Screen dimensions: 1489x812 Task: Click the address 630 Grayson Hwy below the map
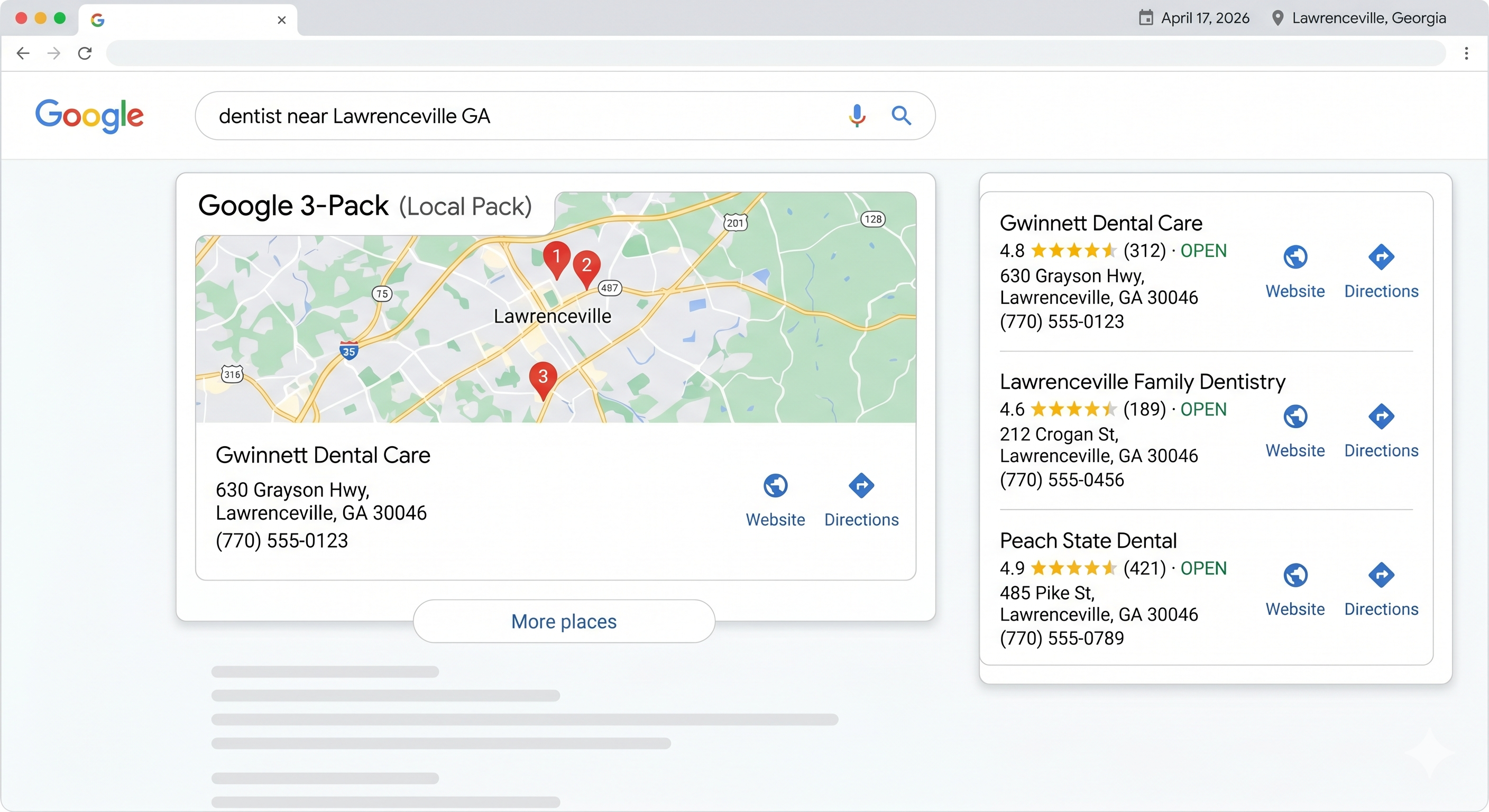point(292,490)
